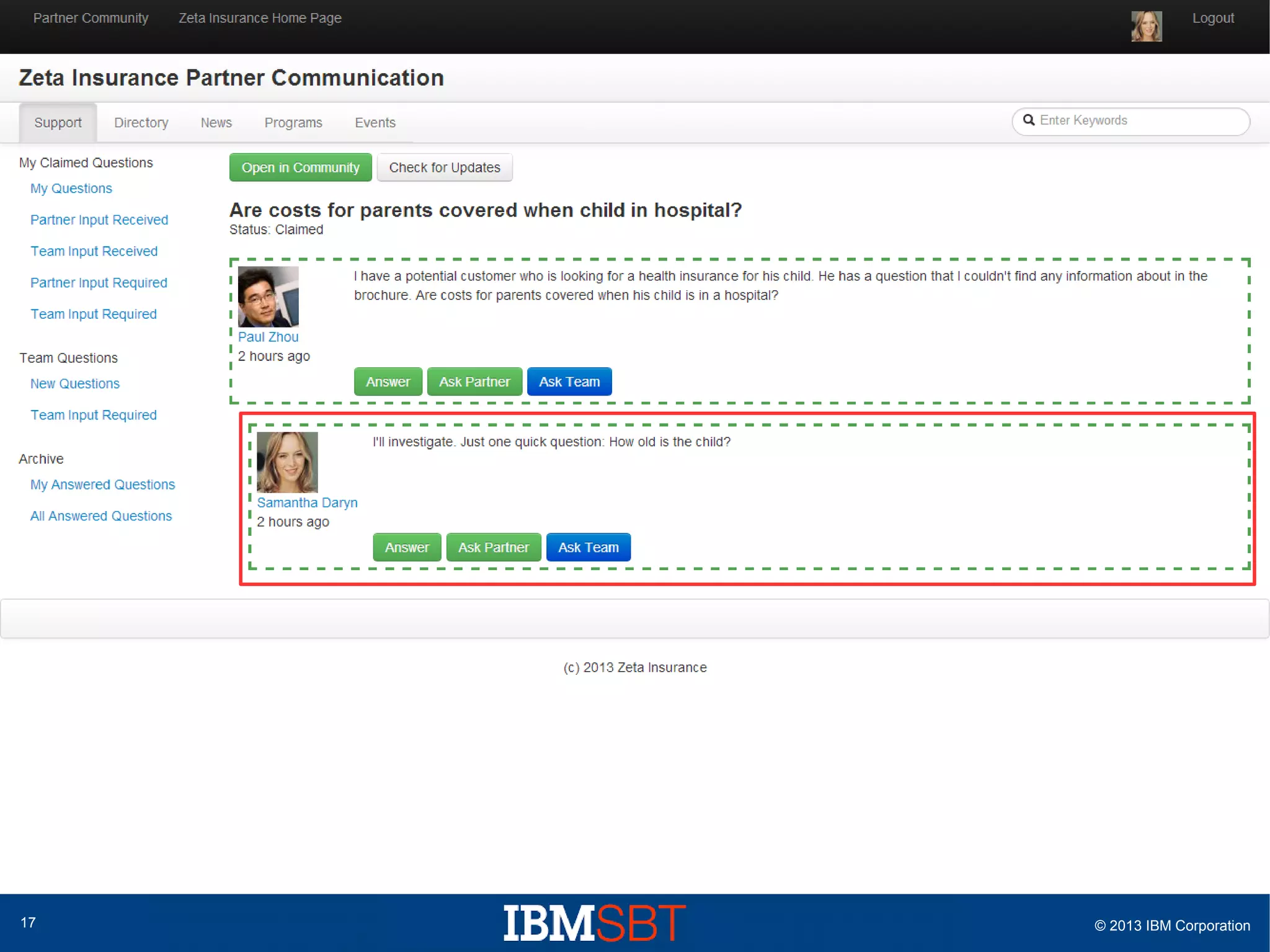Open Team Input Received list
Viewport: 1270px width, 952px height.
pyautogui.click(x=94, y=251)
